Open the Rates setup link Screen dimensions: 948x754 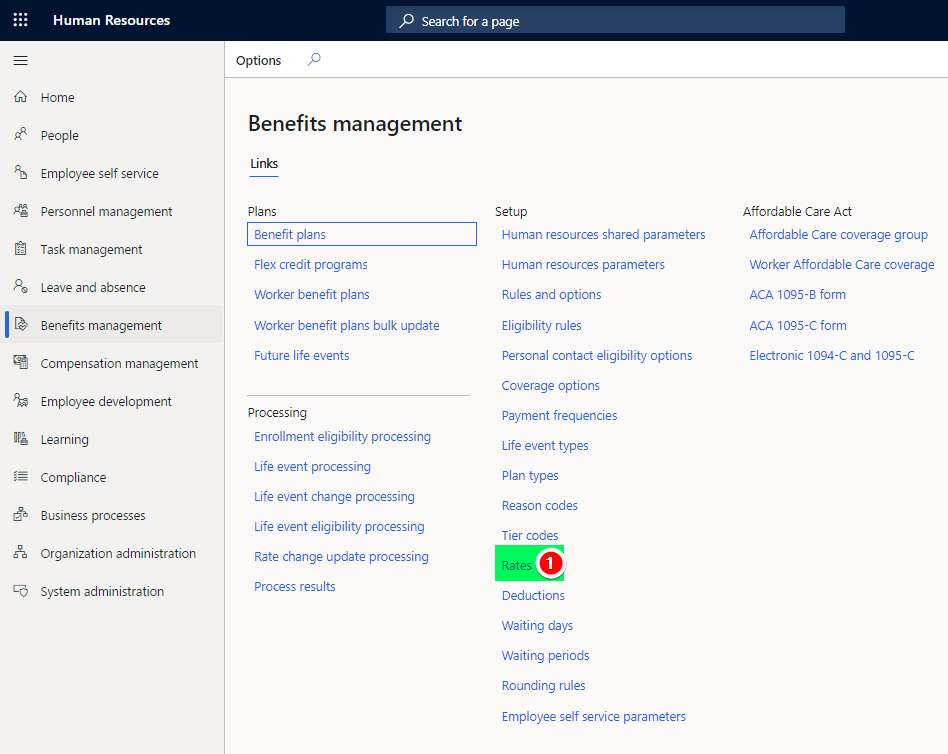click(x=517, y=565)
